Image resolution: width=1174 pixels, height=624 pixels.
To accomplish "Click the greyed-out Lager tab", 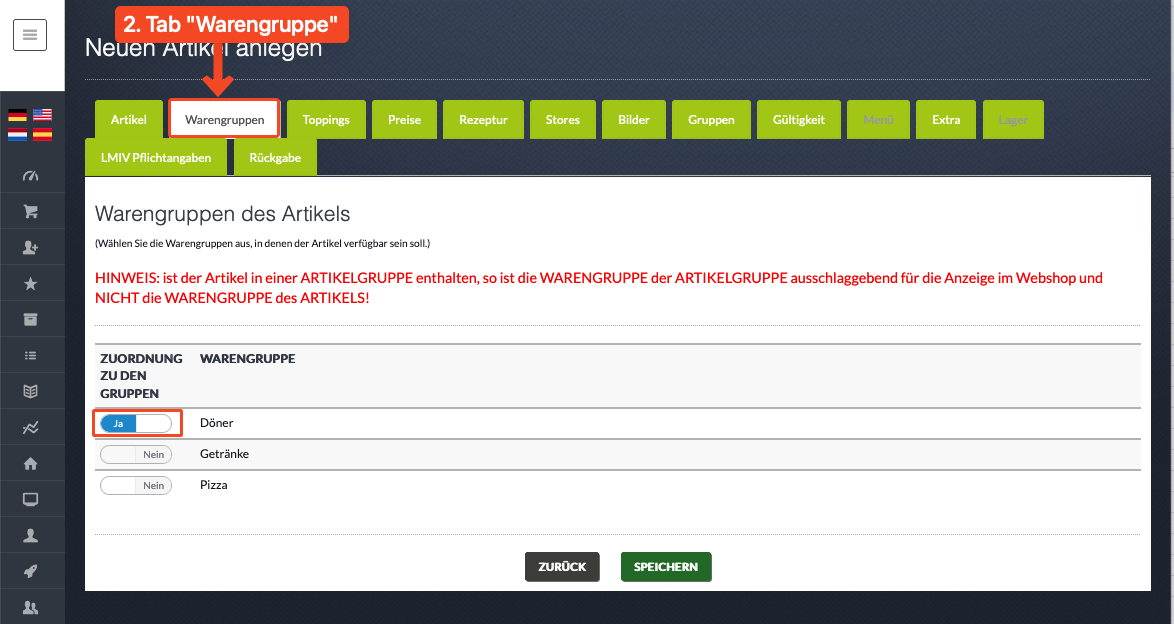I will pyautogui.click(x=1013, y=120).
